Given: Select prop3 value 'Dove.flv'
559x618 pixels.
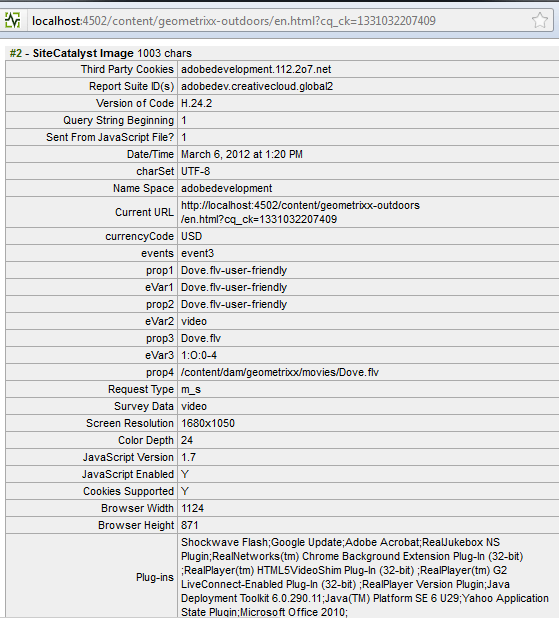Looking at the screenshot, I should pos(201,338).
